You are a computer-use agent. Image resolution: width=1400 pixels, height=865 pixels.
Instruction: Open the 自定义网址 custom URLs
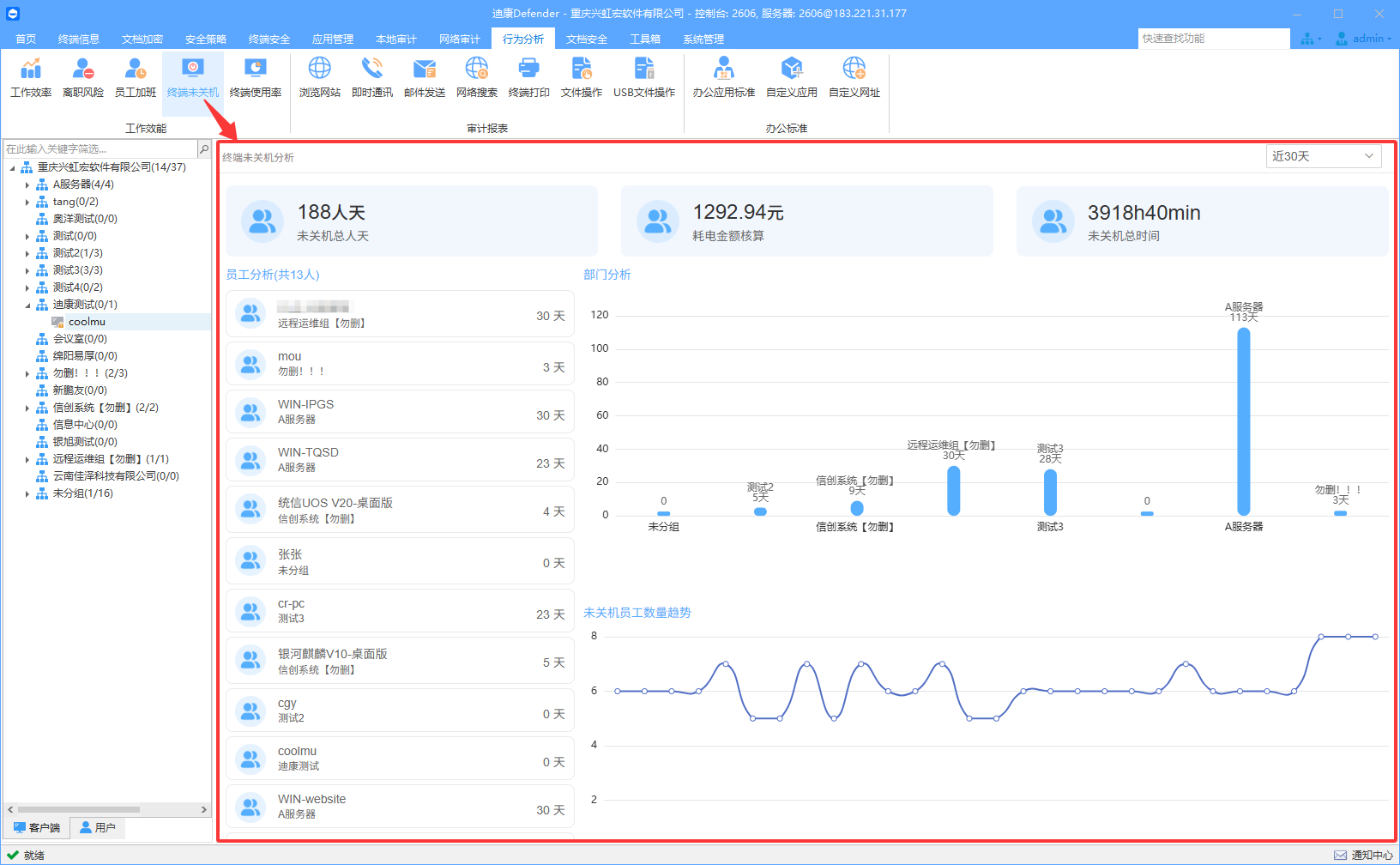click(854, 77)
